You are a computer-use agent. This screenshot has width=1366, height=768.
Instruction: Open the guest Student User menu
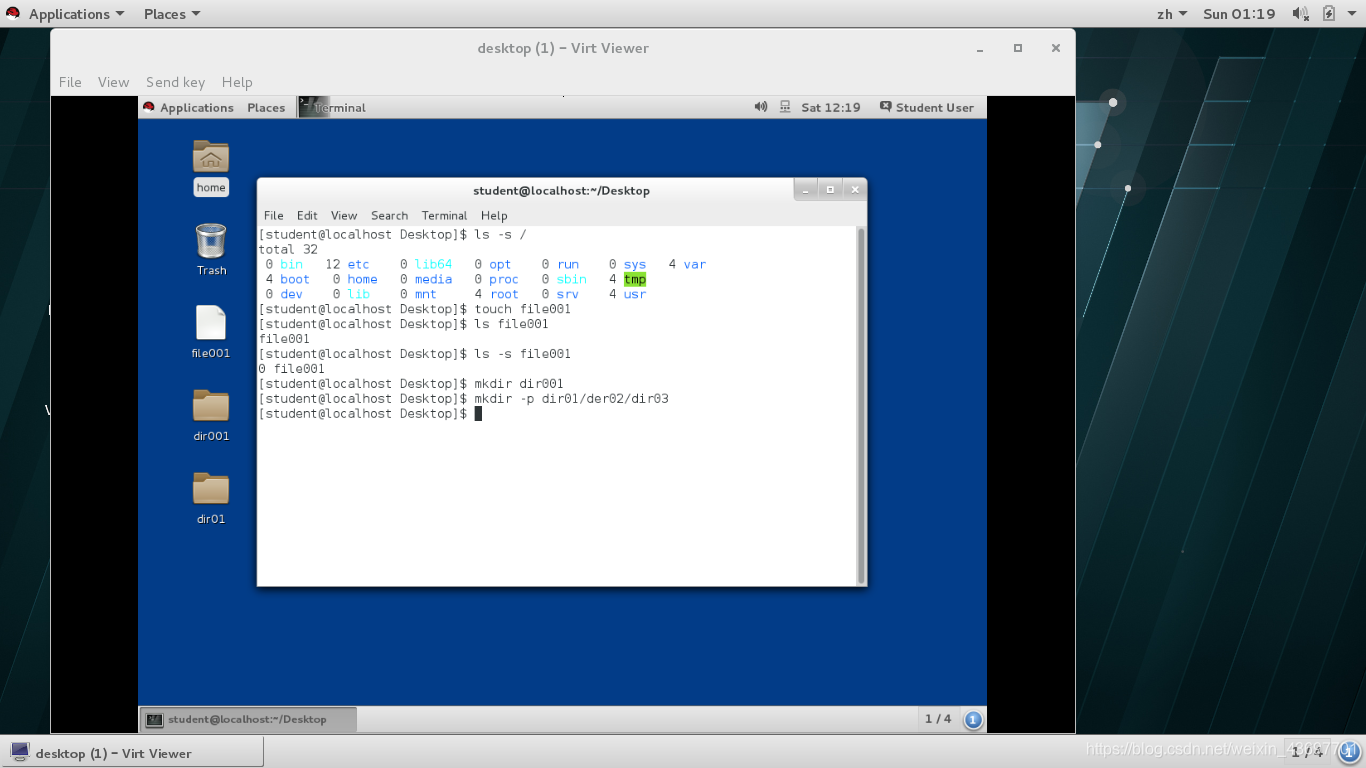927,107
